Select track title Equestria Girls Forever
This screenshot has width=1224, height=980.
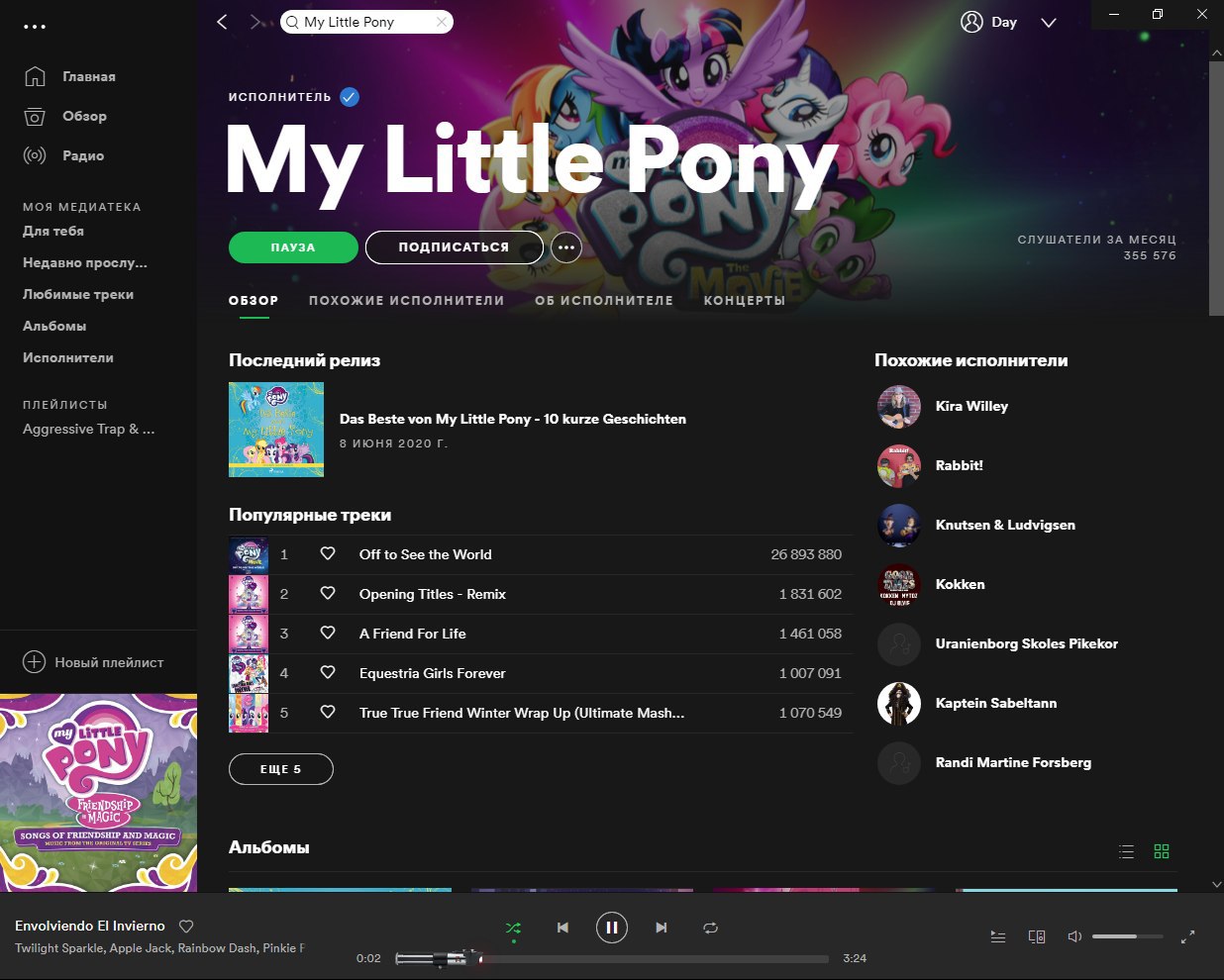pos(433,673)
